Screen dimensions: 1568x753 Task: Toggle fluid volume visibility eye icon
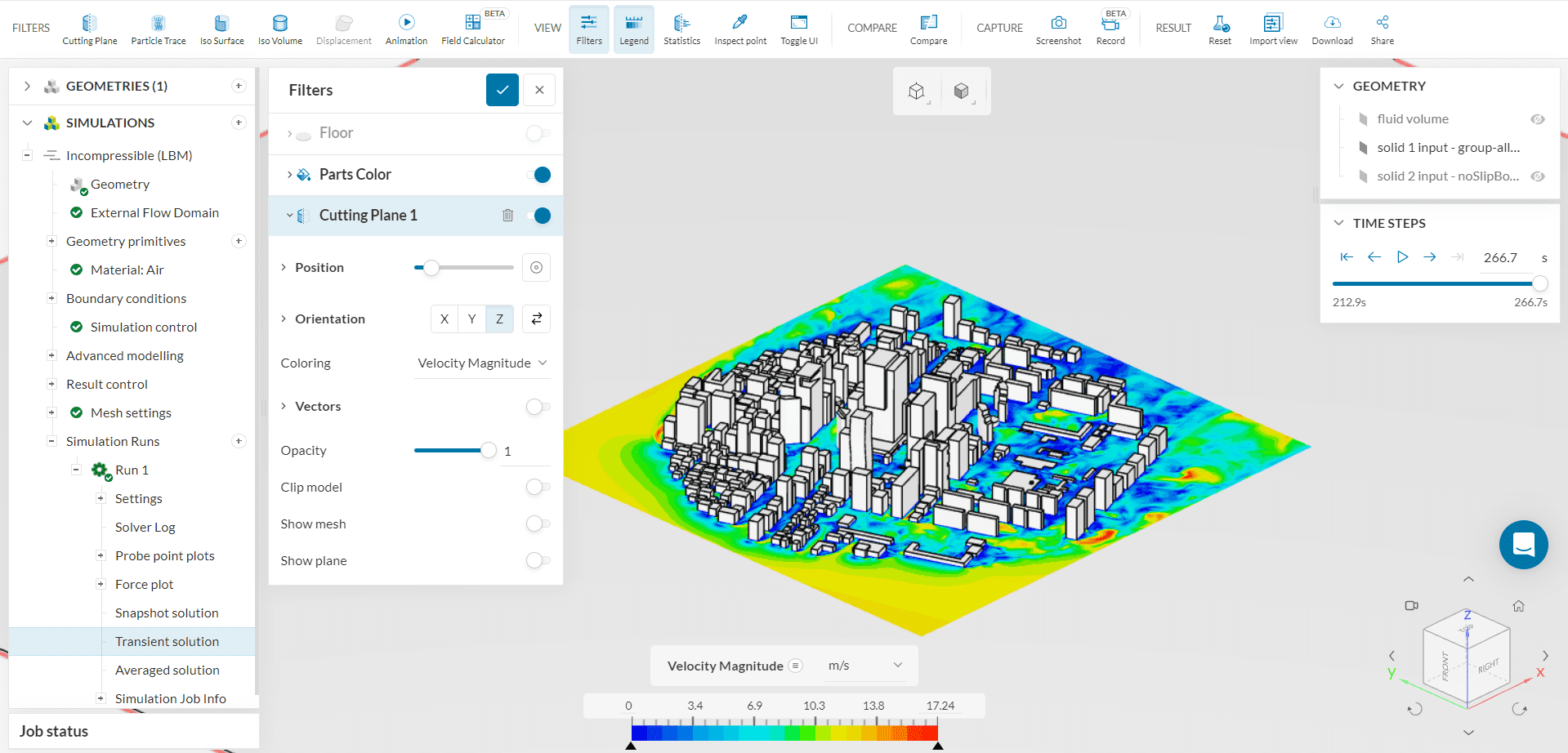pyautogui.click(x=1537, y=119)
